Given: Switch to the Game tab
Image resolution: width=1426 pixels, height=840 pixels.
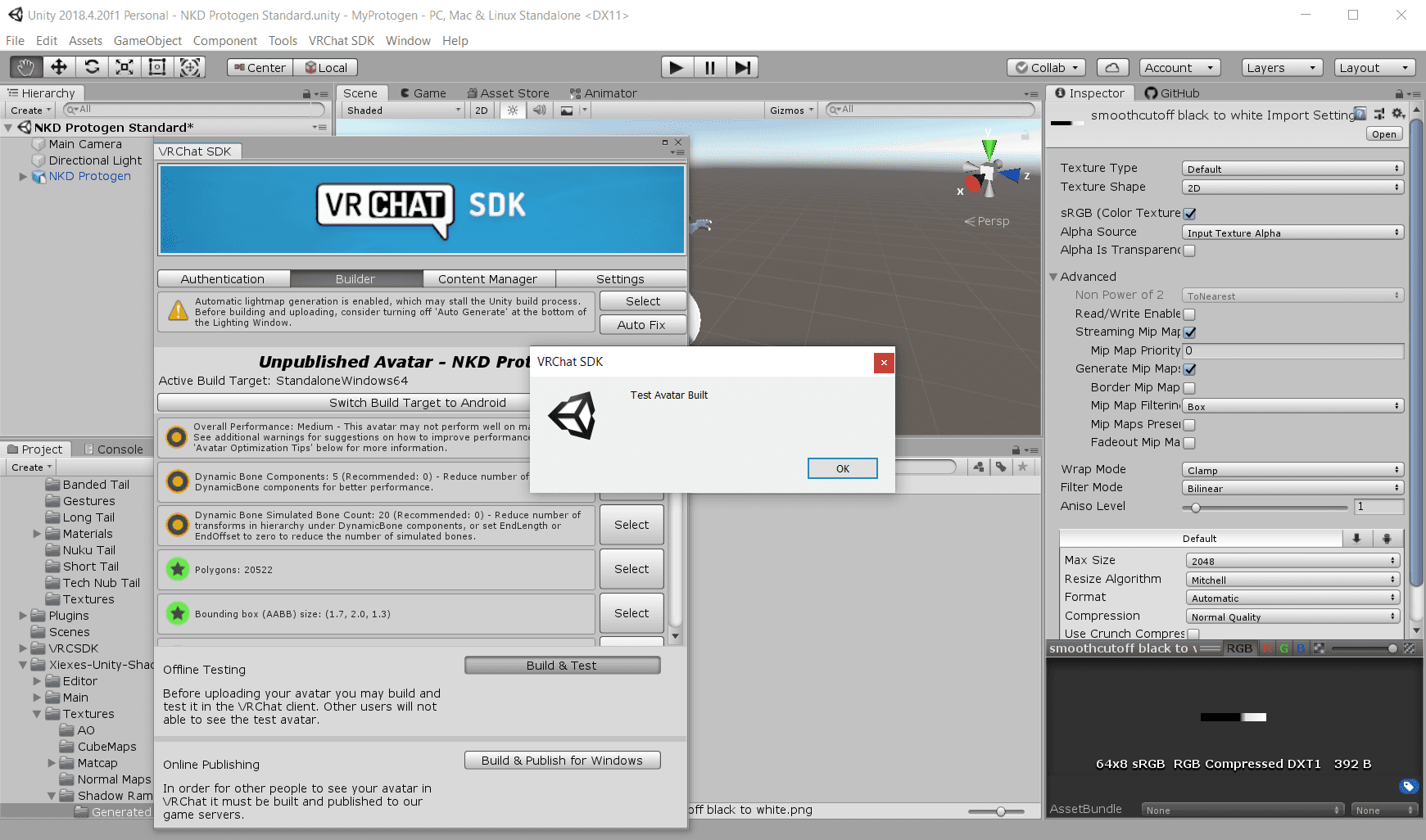Looking at the screenshot, I should [x=423, y=93].
